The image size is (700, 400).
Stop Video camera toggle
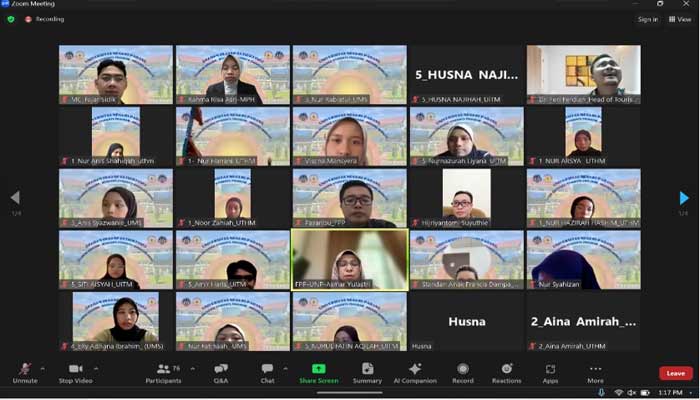point(75,371)
